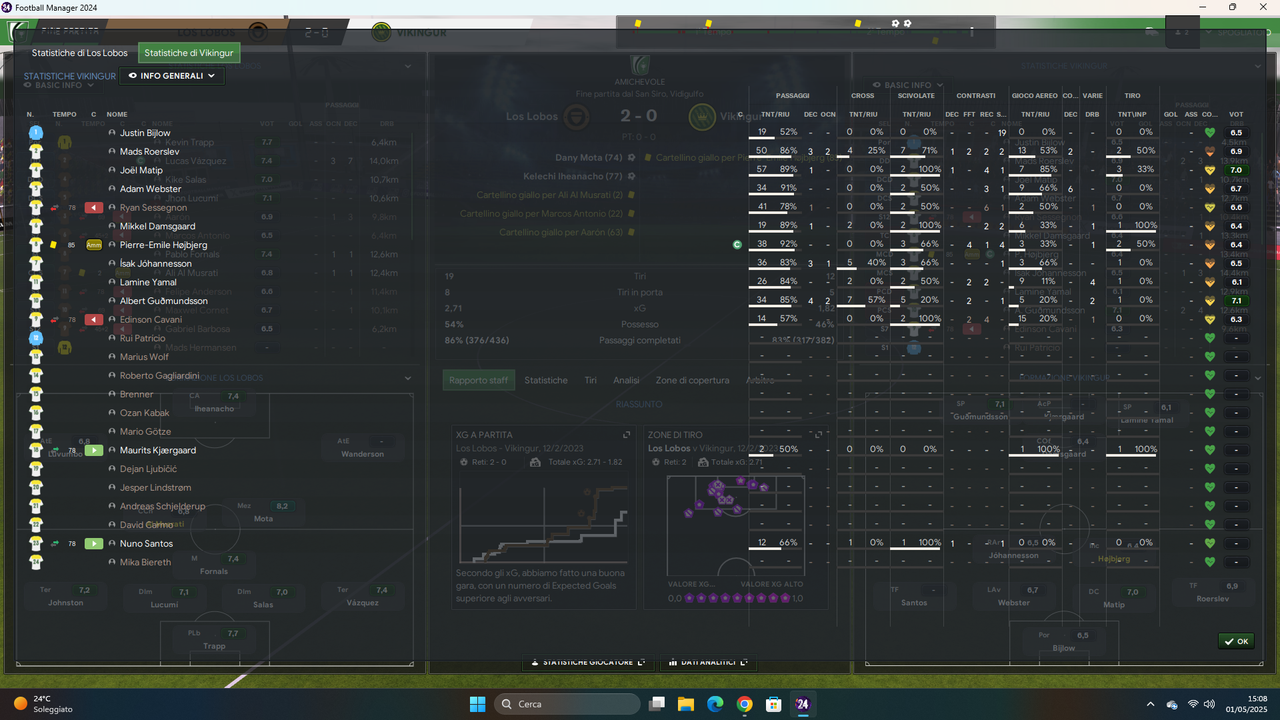Viewport: 1280px width, 720px height.
Task: Select the Statistiche di Vikingur tab
Action: coord(189,53)
